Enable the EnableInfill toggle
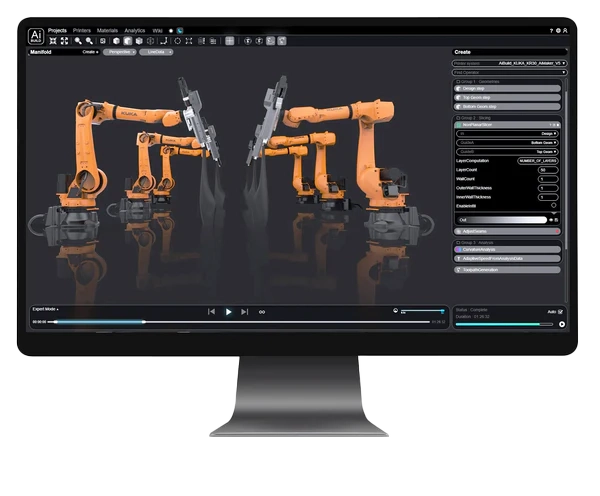This screenshot has height=496, width=600. tap(553, 204)
